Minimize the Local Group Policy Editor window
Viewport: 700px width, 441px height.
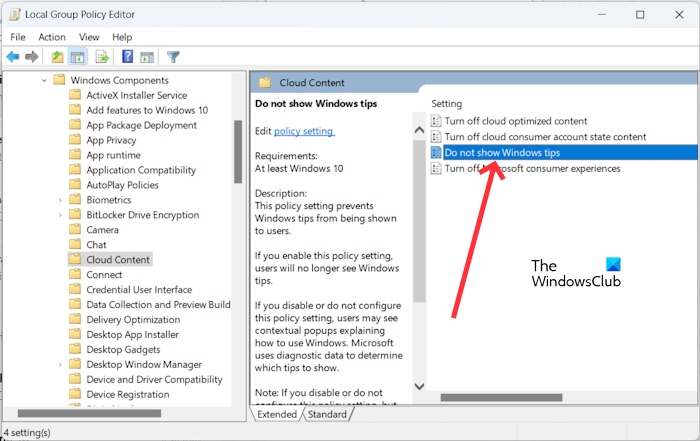(x=601, y=15)
